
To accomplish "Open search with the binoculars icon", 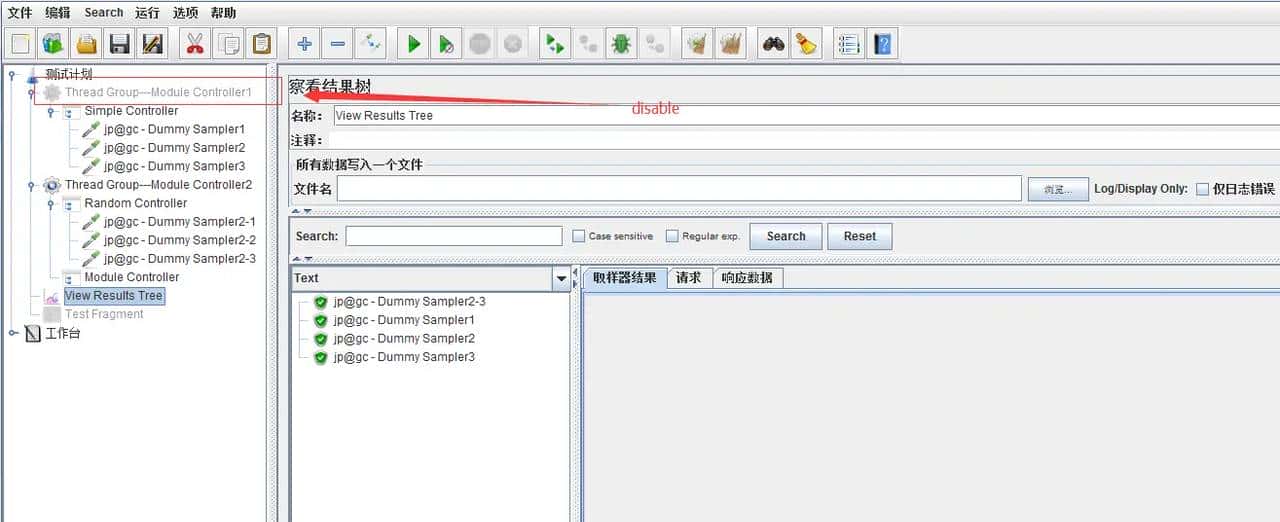I will [x=773, y=44].
